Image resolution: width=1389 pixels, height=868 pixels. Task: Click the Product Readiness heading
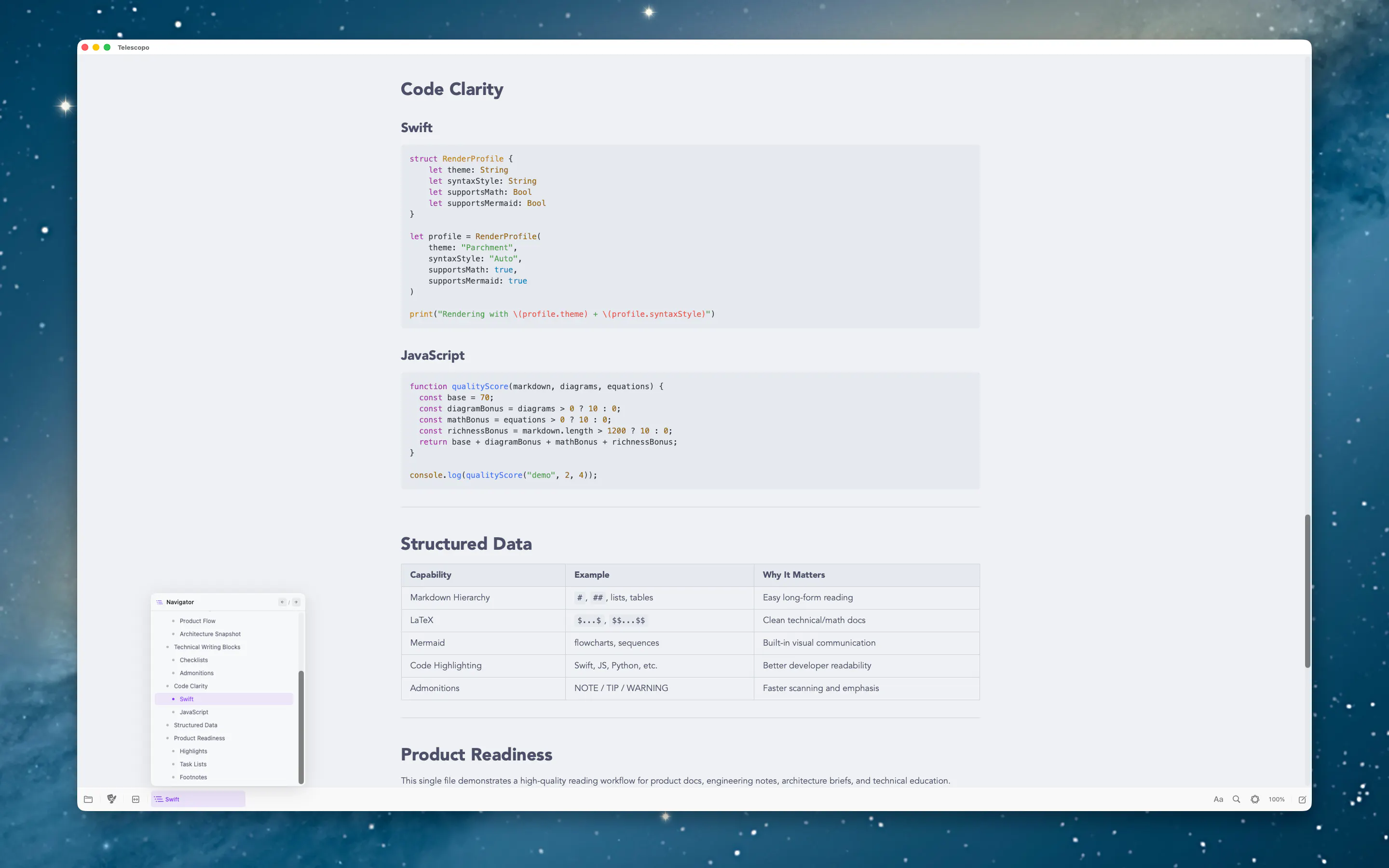[x=477, y=754]
